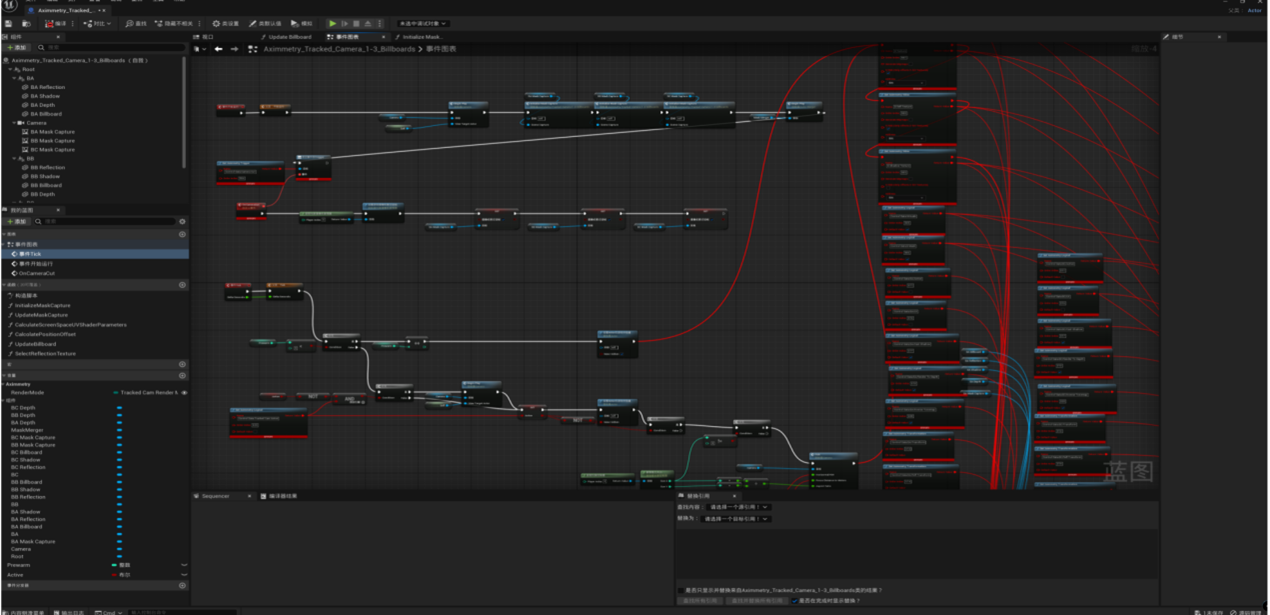
Task: Click the graph navigate back arrow
Action: pos(217,48)
